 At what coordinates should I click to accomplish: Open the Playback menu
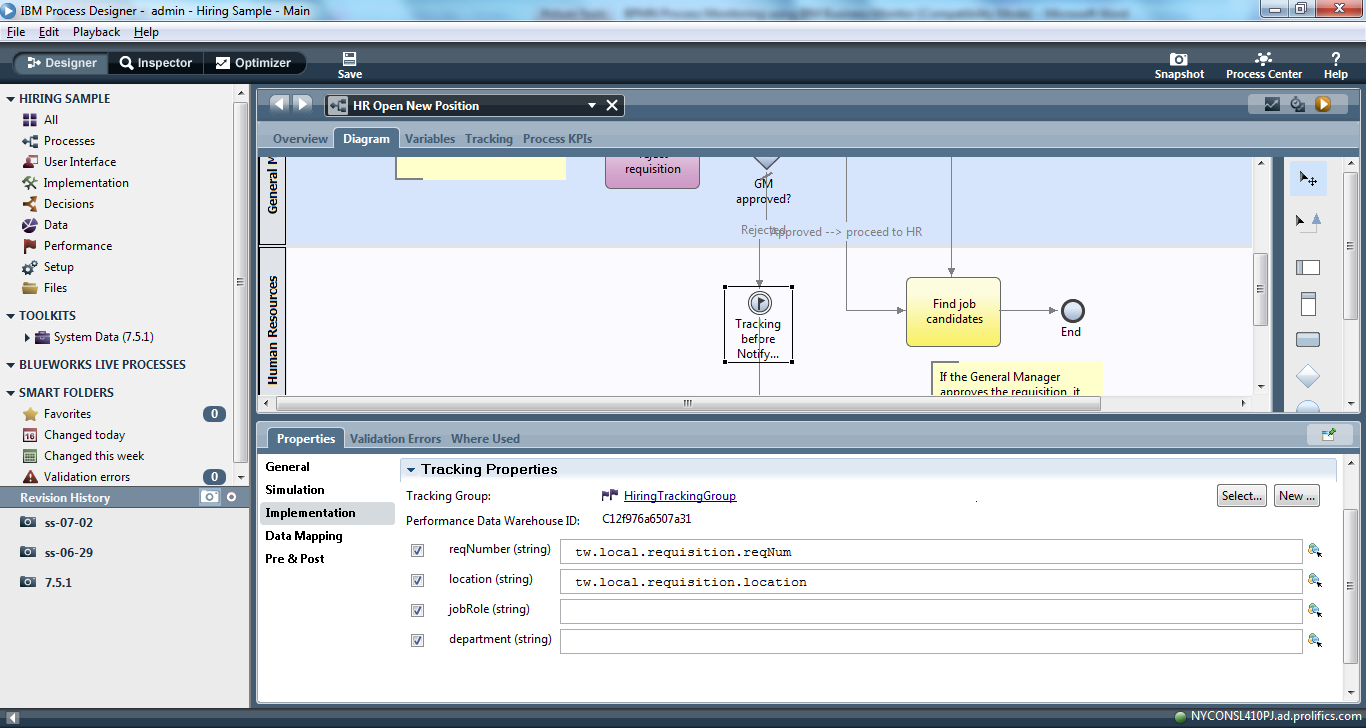point(96,31)
